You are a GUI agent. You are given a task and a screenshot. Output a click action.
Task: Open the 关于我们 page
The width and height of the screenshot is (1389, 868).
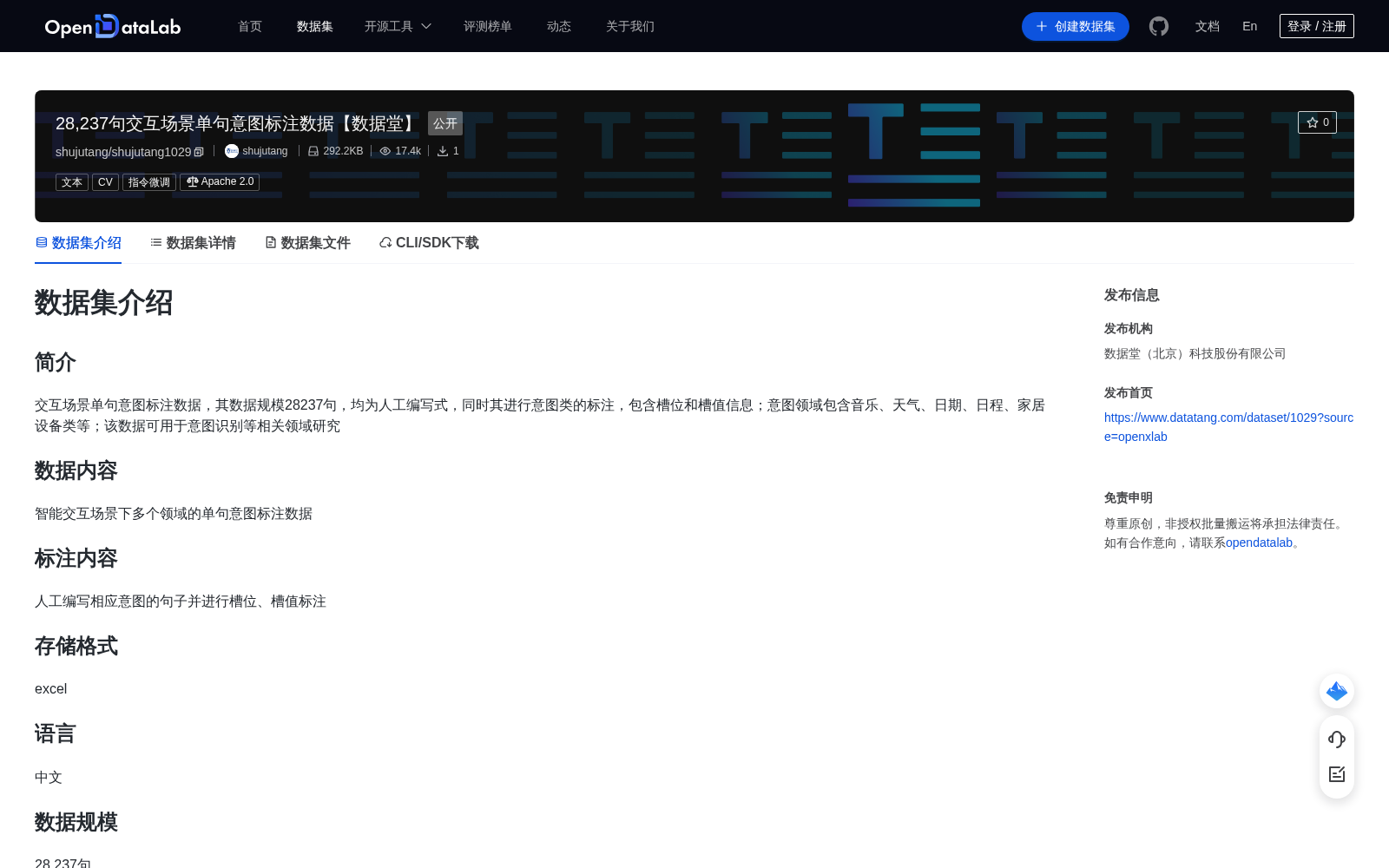(x=630, y=26)
